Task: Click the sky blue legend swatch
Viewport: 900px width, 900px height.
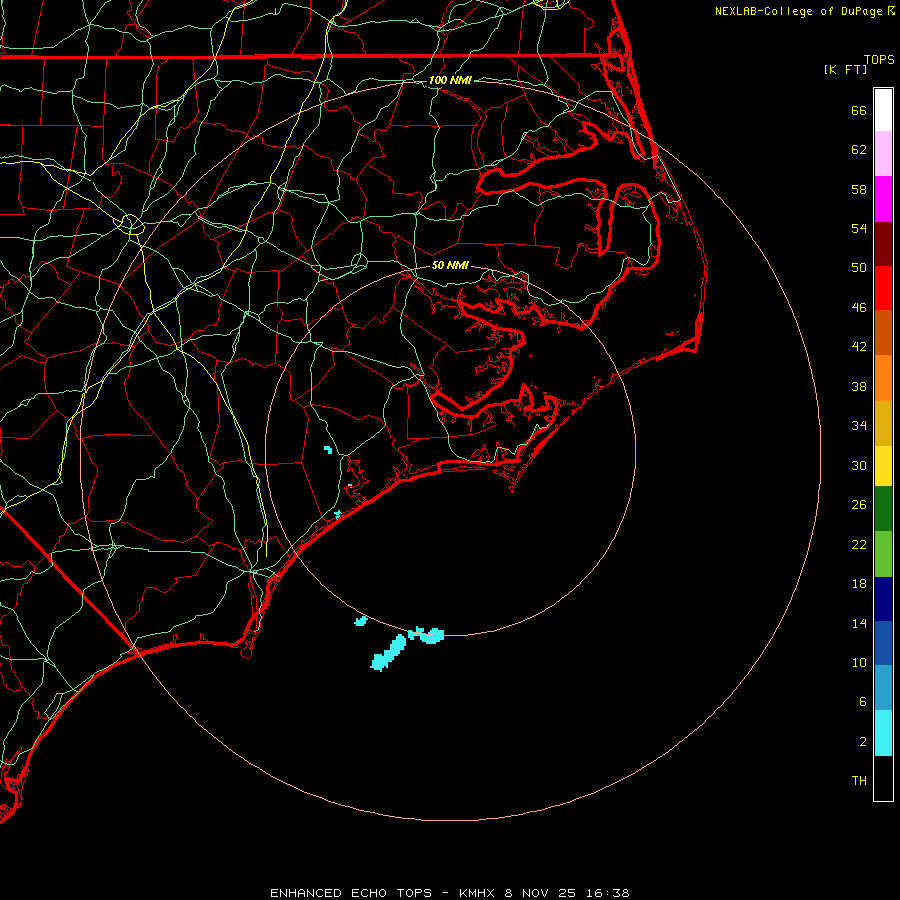Action: click(883, 688)
